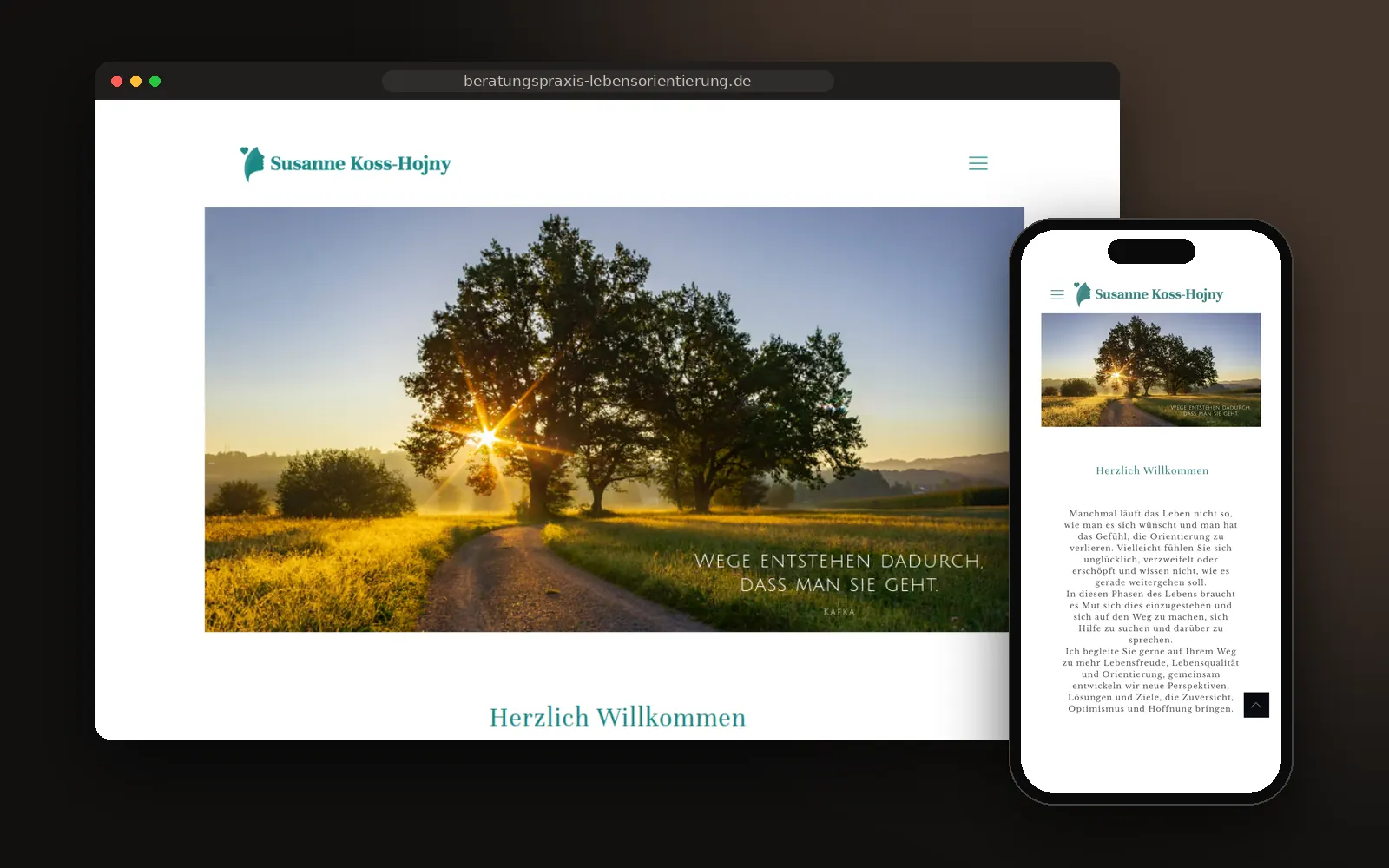Viewport: 1389px width, 868px height.
Task: Tap 'Herzlich Willkommen' heading on phone
Action: tap(1152, 470)
